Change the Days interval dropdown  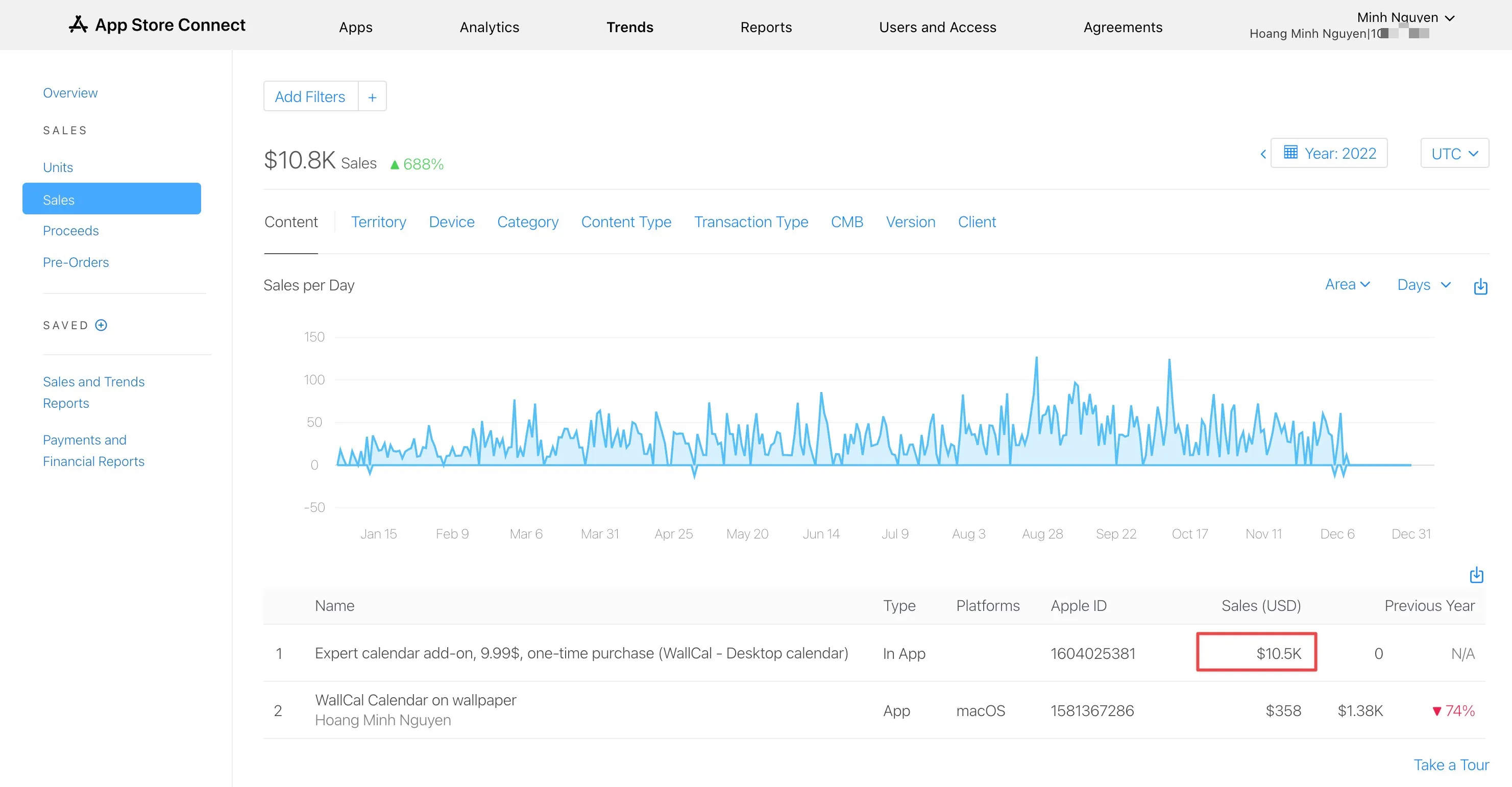tap(1423, 285)
